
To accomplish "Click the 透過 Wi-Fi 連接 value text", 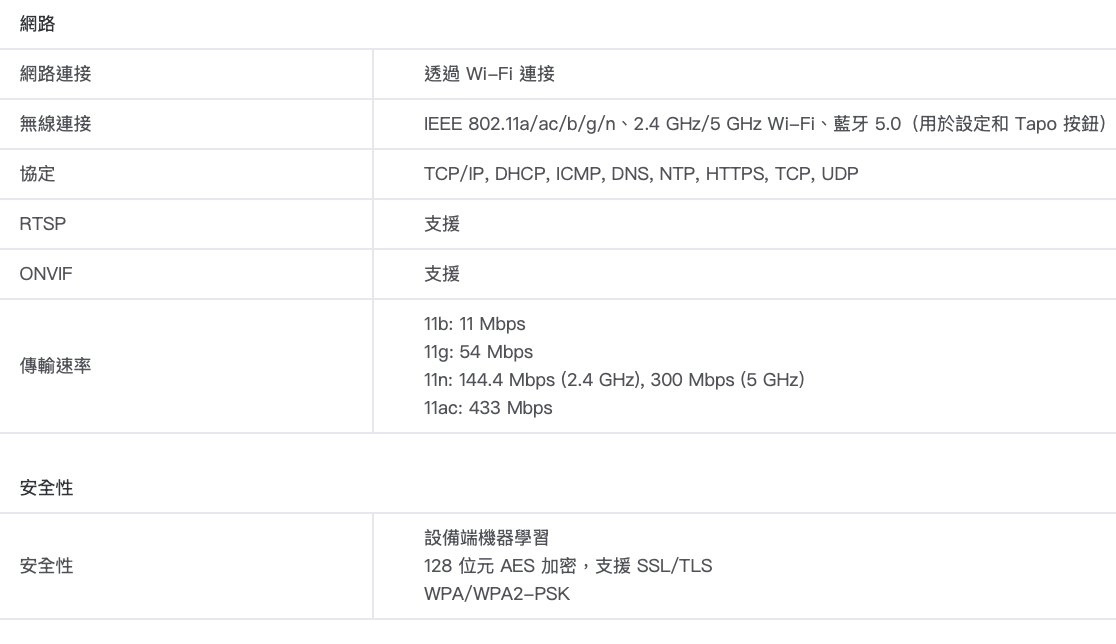I will point(489,74).
